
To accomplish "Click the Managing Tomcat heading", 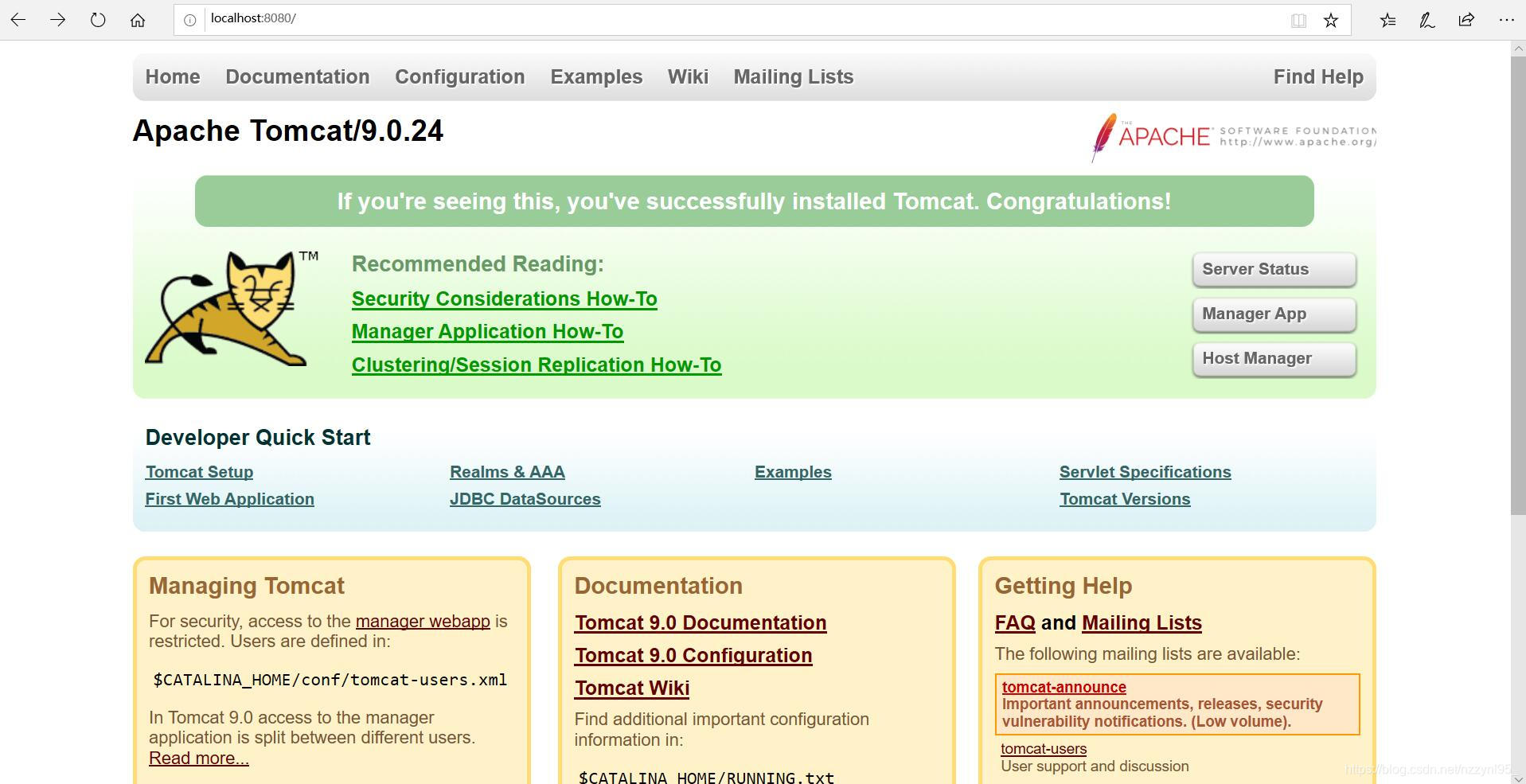I will coord(247,586).
